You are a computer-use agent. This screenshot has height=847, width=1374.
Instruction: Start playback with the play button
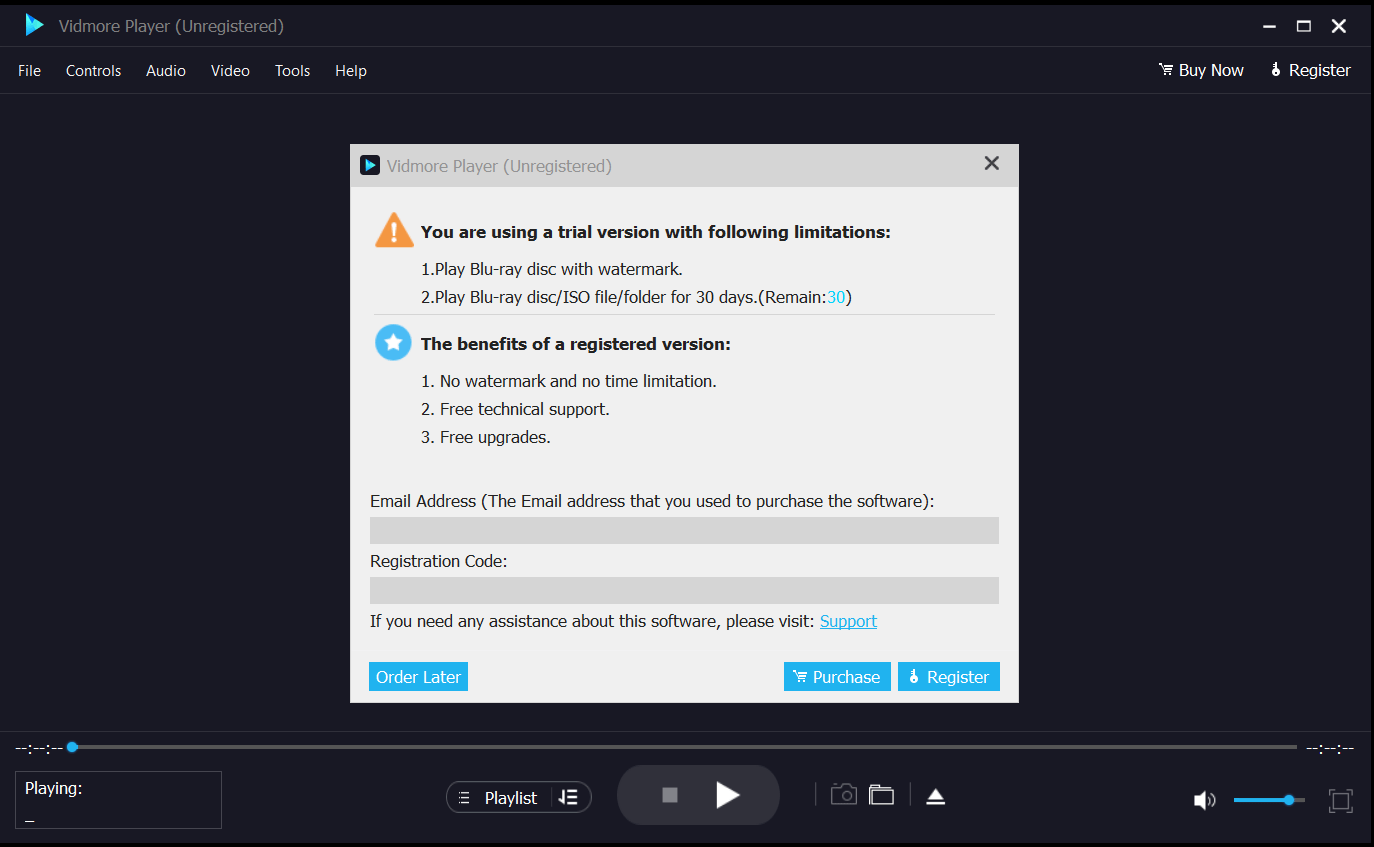click(x=728, y=795)
